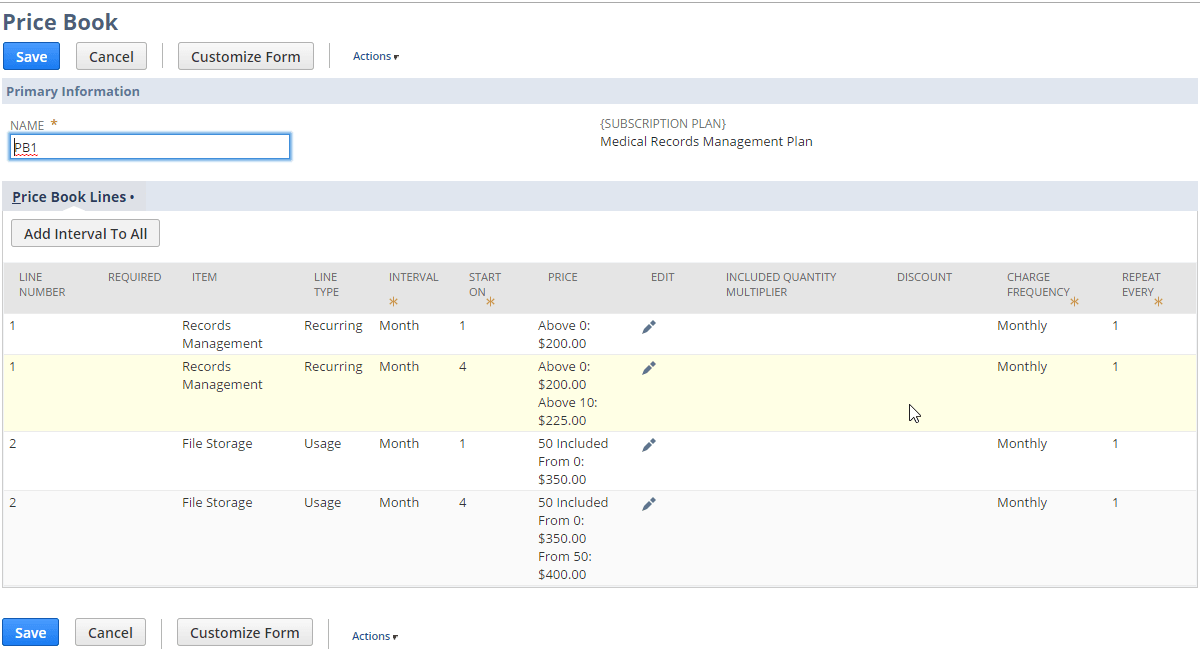Click Add Interval To All button
The image size is (1200, 659).
86,233
